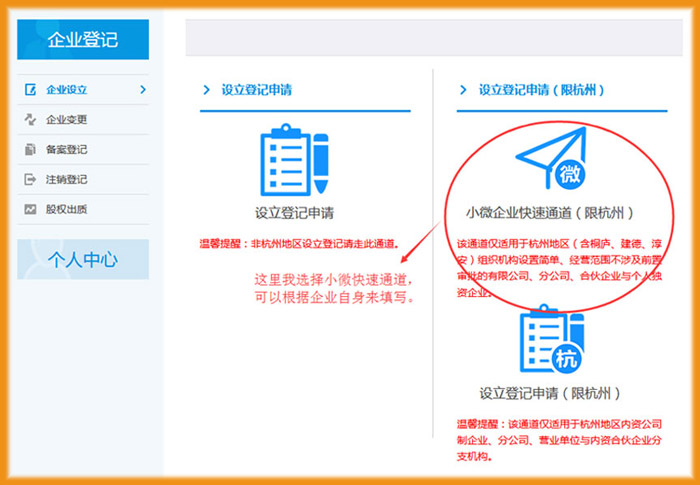Select 注销登记 label in sidebar
The image size is (700, 485).
point(67,180)
